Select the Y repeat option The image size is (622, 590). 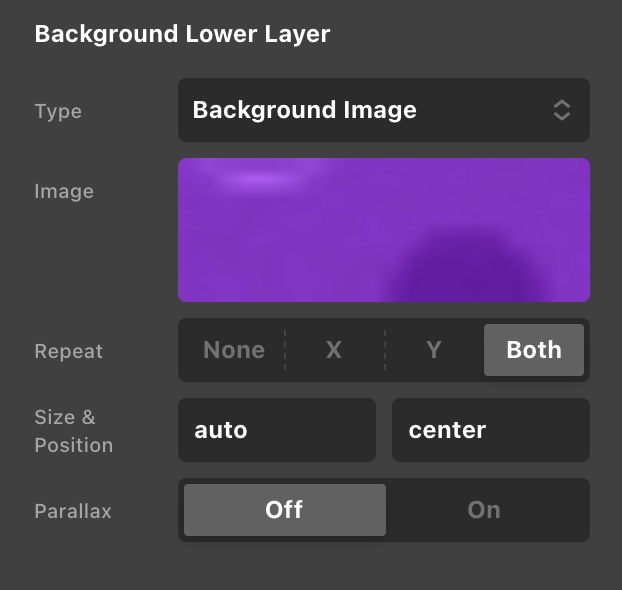434,350
